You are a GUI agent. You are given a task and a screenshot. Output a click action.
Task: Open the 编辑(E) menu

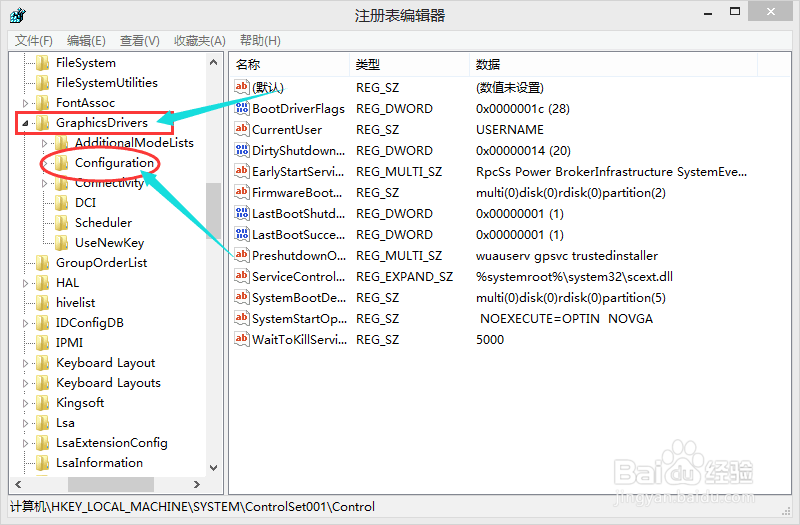click(x=86, y=40)
